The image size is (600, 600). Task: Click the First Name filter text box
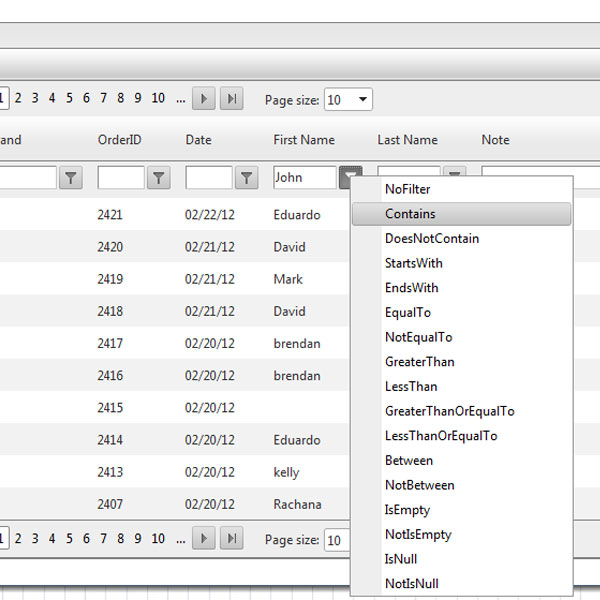pyautogui.click(x=304, y=178)
